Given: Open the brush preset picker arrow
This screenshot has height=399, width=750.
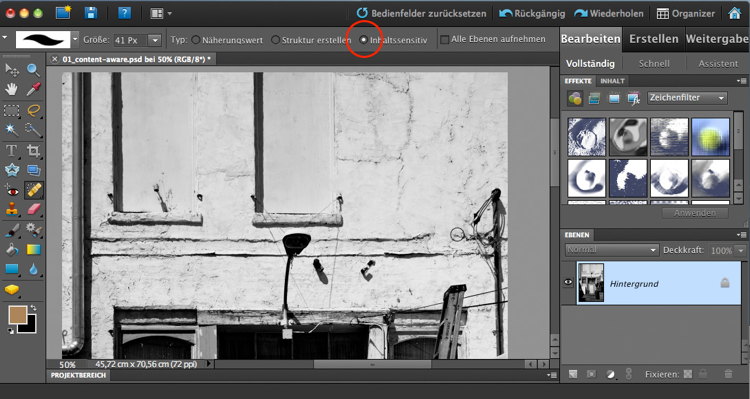Looking at the screenshot, I should 76,39.
